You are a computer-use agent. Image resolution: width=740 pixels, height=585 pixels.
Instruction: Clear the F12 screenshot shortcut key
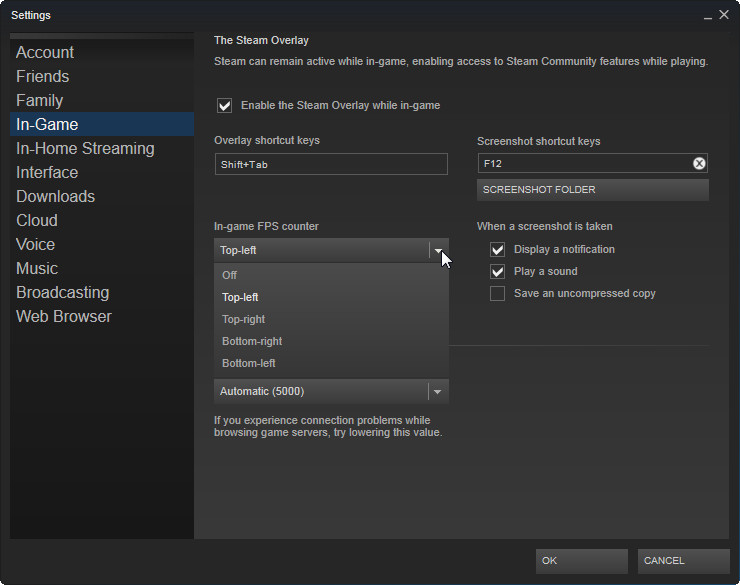pyautogui.click(x=699, y=163)
